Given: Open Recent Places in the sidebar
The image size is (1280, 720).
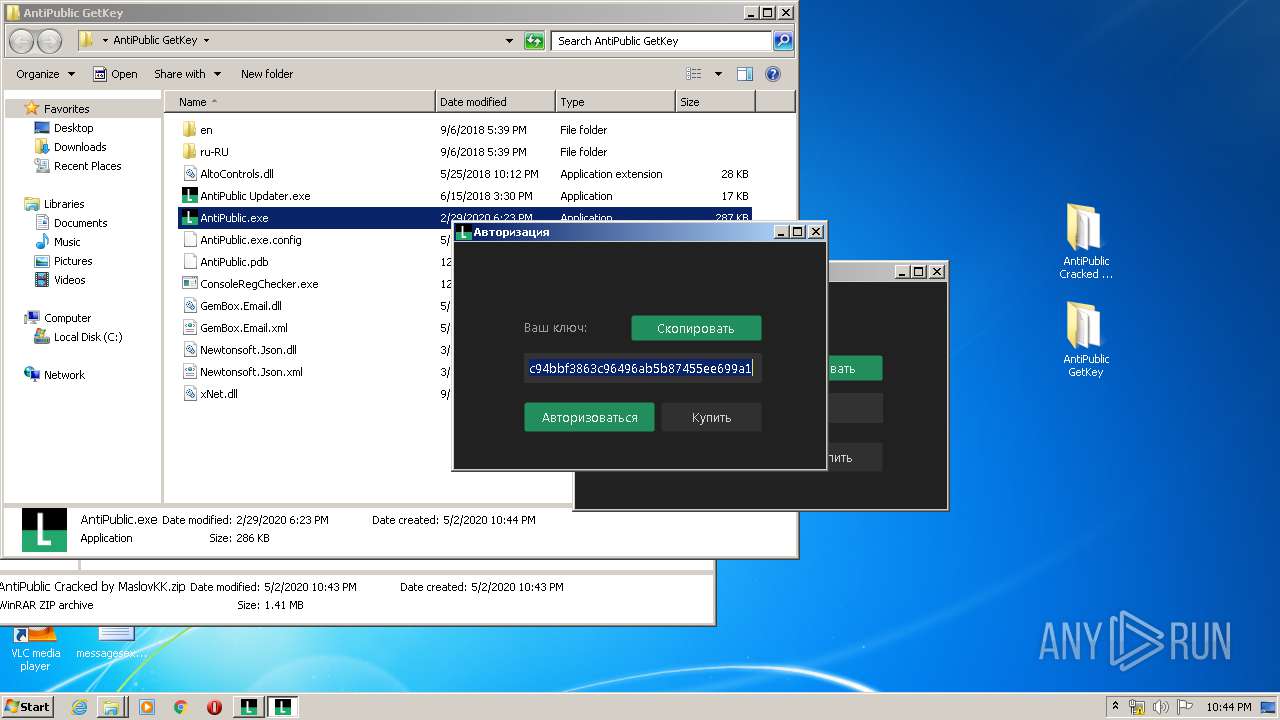Looking at the screenshot, I should tap(87, 166).
